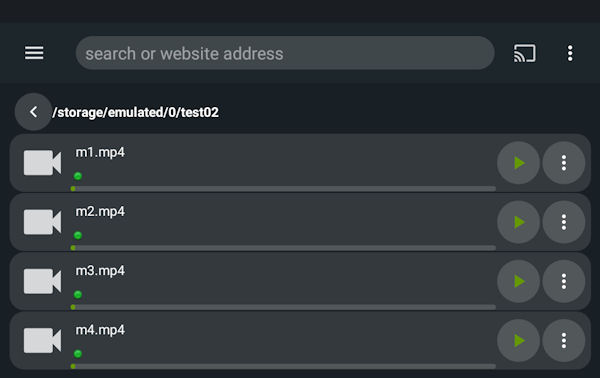Play the m3.mp4 video
600x378 pixels.
518,281
